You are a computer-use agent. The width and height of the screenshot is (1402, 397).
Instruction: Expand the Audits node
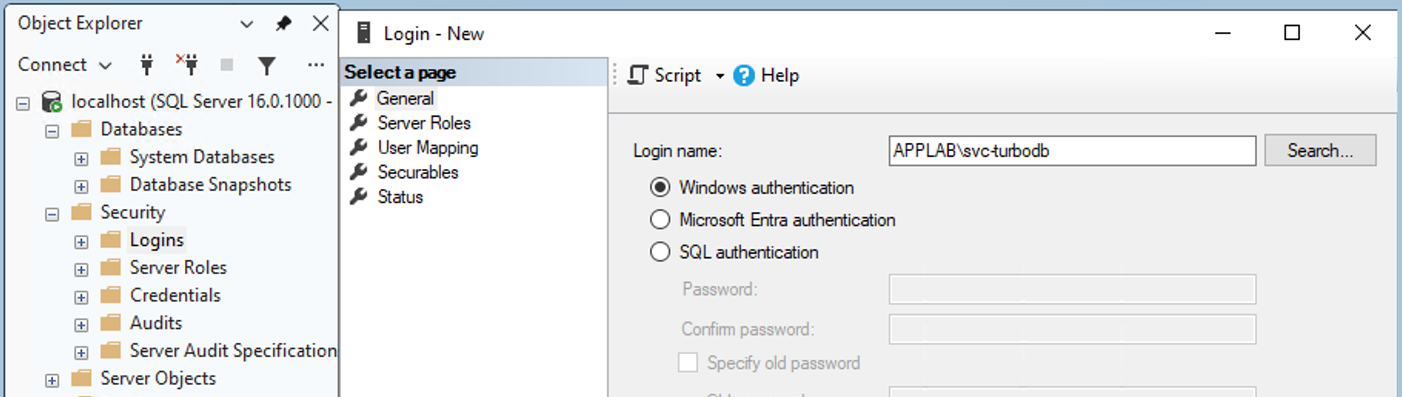pyautogui.click(x=81, y=324)
